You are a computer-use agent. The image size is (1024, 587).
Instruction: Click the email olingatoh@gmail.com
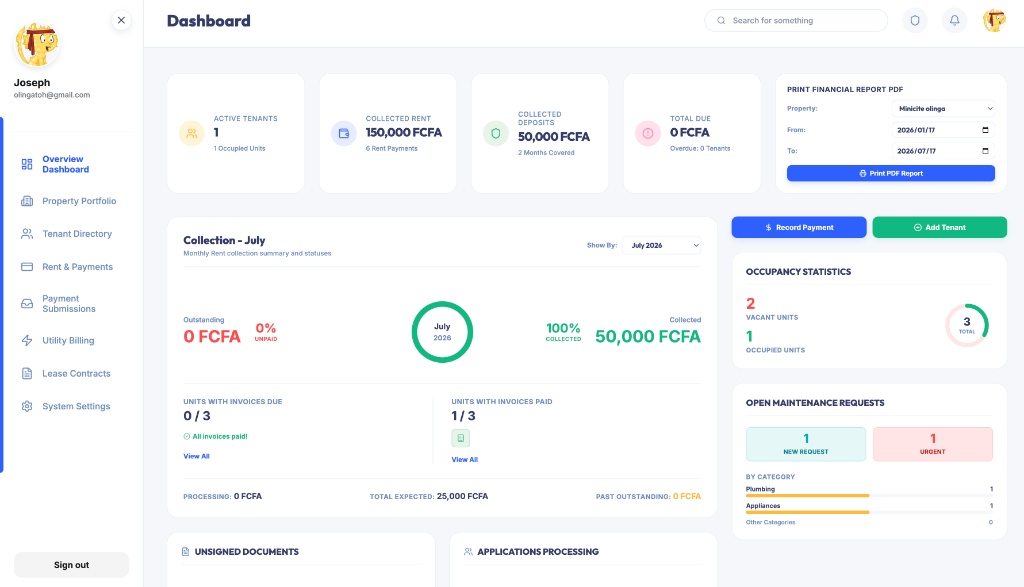coord(52,95)
